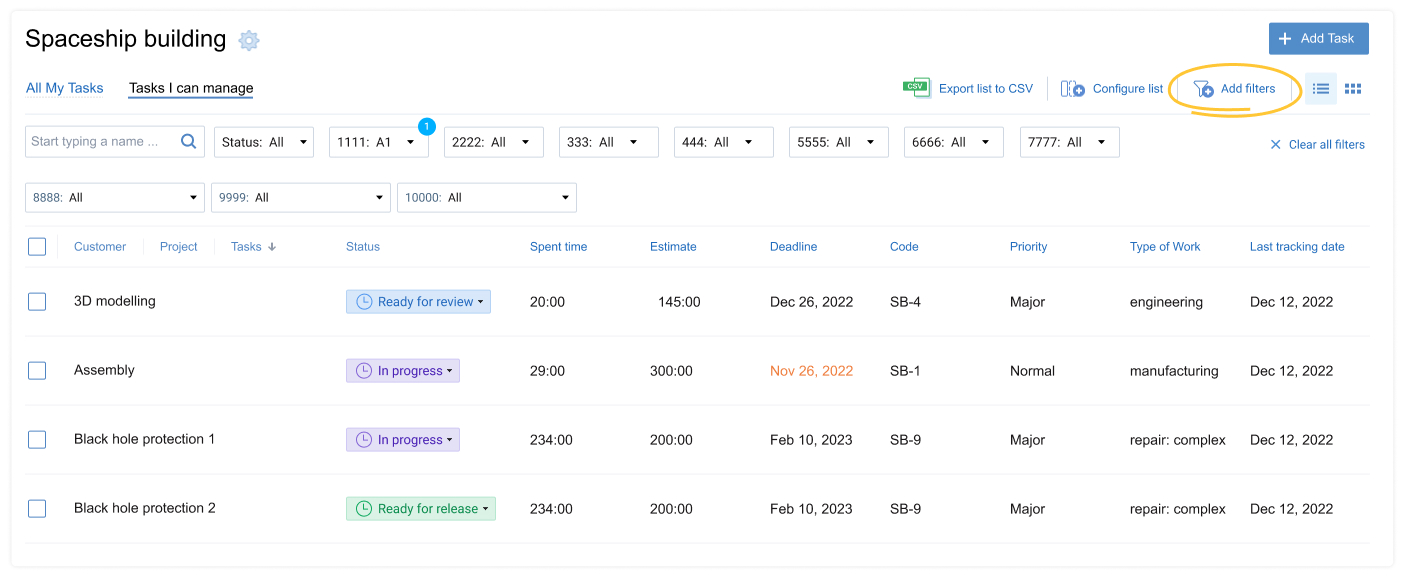The width and height of the screenshot is (1406, 581).
Task: Switch to All My Tasks tab
Action: pos(65,88)
